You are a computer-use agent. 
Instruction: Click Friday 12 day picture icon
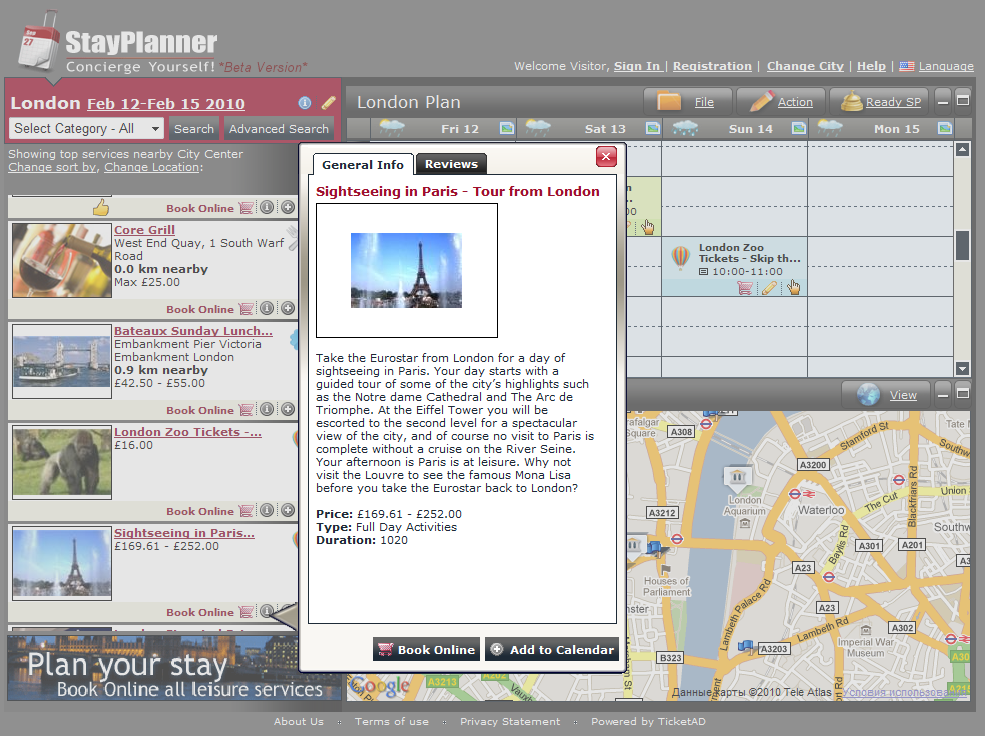point(506,128)
